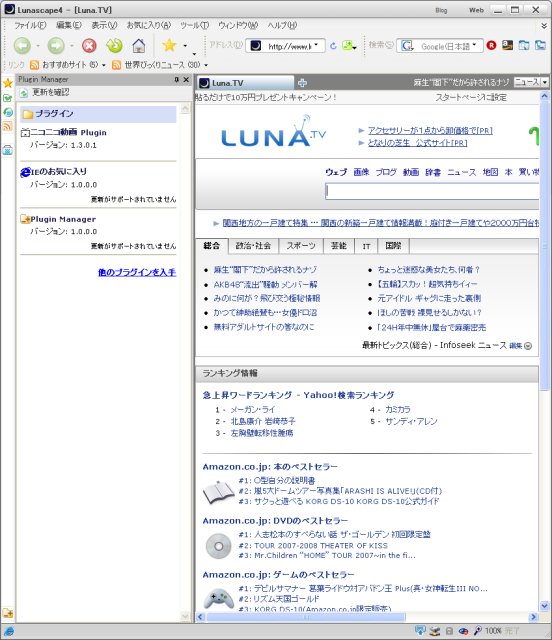Open the star Favorites sidebar panel icon
The image size is (552, 640).
pos(8,83)
